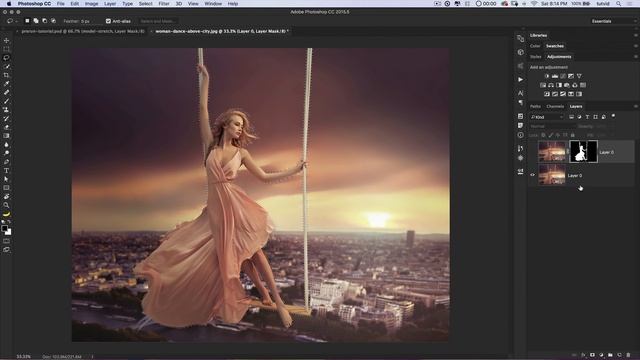The height and width of the screenshot is (360, 640).
Task: Select the Horizontal Type tool
Action: click(6, 171)
